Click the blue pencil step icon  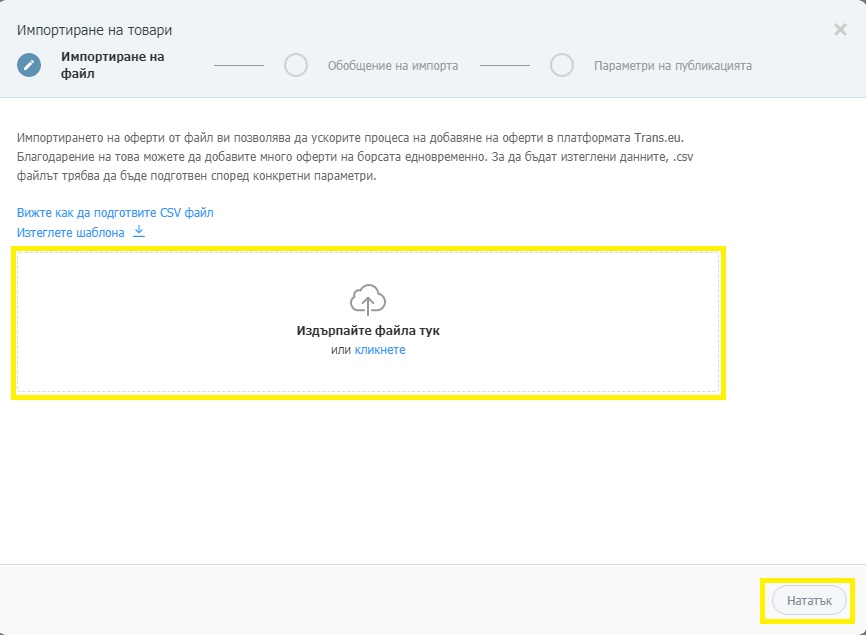point(29,65)
